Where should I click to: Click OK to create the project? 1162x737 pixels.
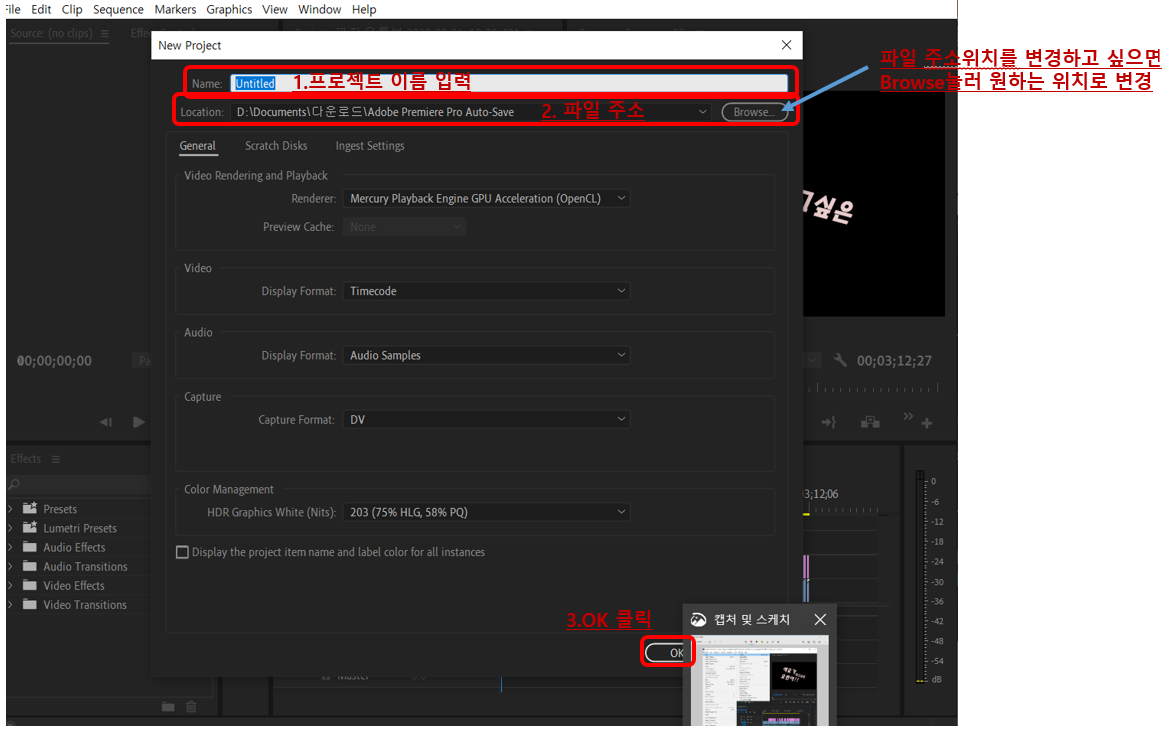(x=668, y=653)
